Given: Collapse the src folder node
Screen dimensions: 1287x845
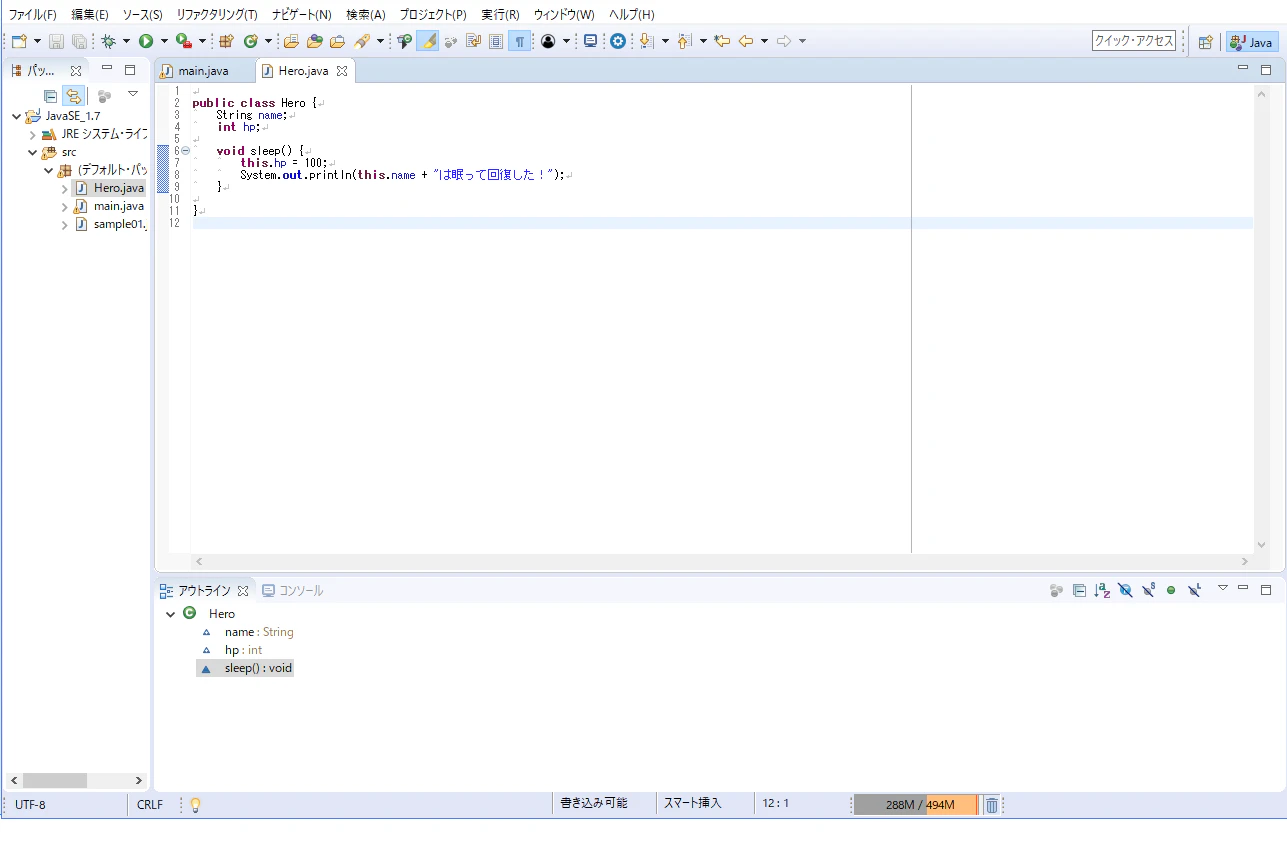Looking at the screenshot, I should coord(32,152).
